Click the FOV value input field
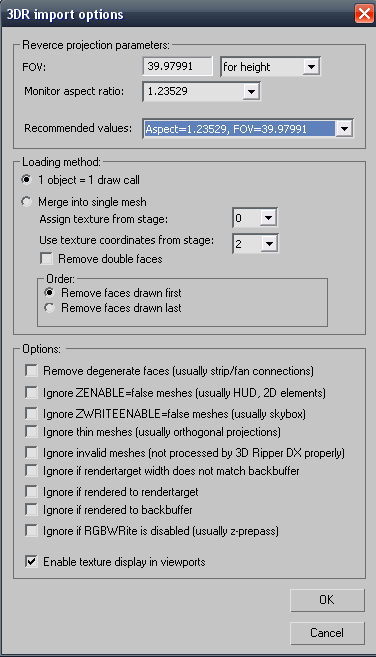This screenshot has height=657, width=376. pyautogui.click(x=177, y=66)
